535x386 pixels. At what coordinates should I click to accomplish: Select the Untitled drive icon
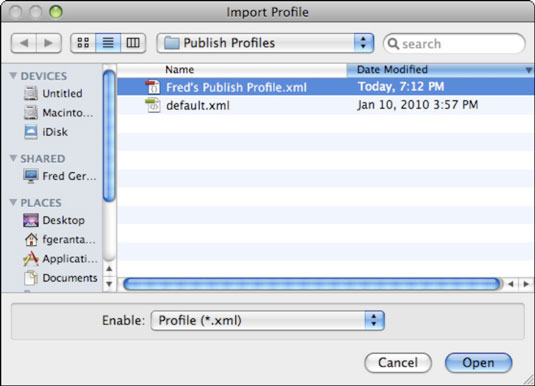tap(31, 93)
